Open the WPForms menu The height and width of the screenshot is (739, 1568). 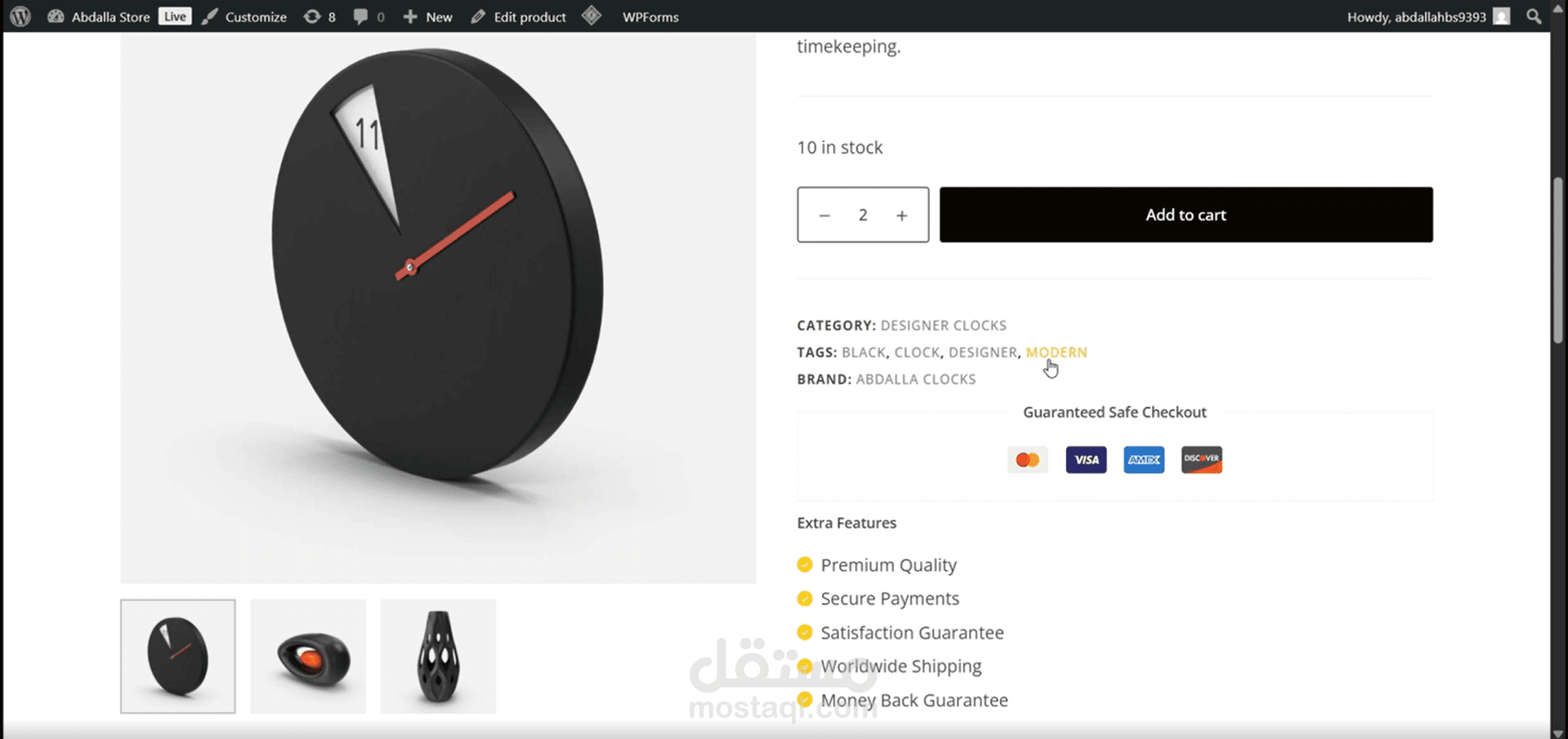pyautogui.click(x=650, y=16)
